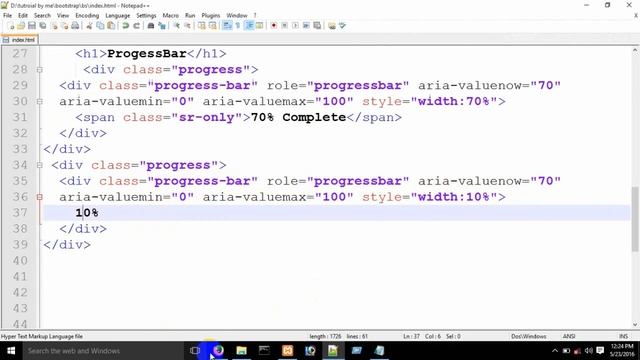Screen dimensions: 640x360
Task: Place cursor on '70% Complete' text
Action: click(298, 118)
